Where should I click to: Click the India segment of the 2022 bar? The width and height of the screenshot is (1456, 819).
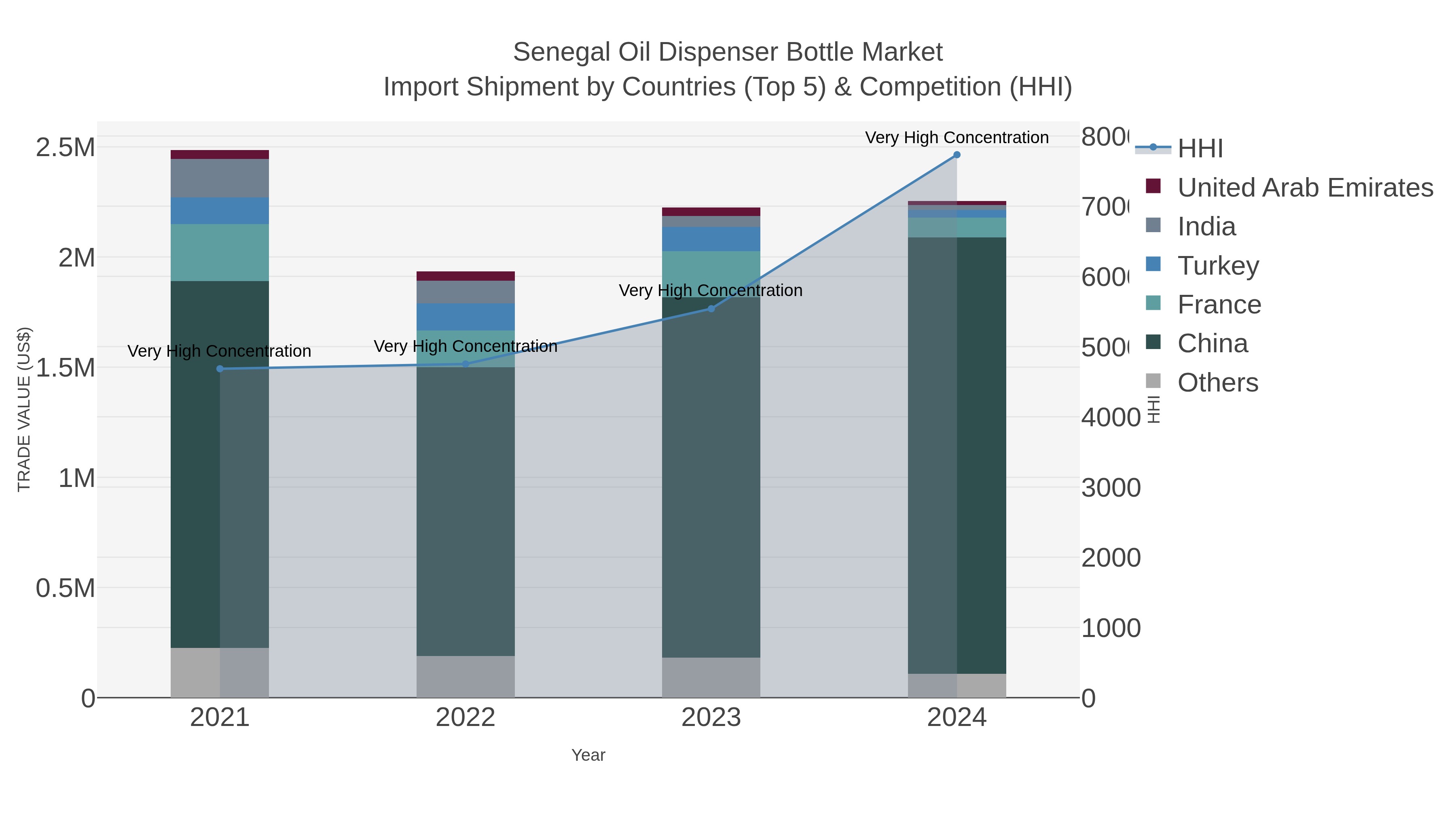(466, 292)
